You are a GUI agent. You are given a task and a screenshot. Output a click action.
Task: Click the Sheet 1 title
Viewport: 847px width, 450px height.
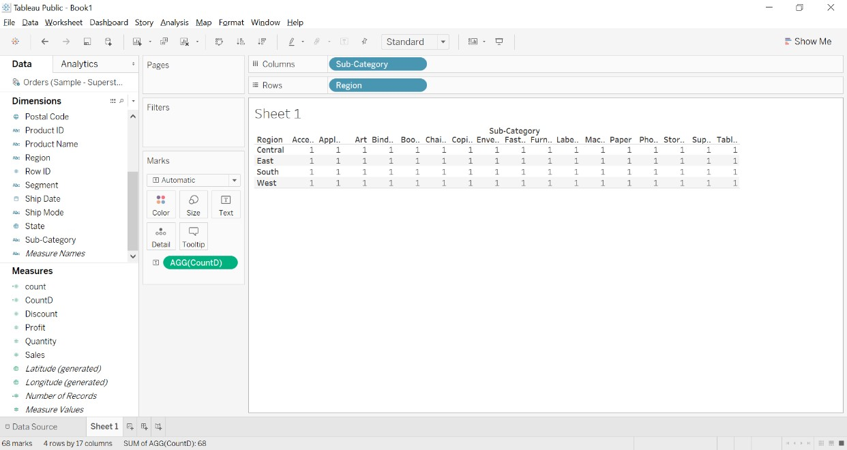click(x=278, y=114)
